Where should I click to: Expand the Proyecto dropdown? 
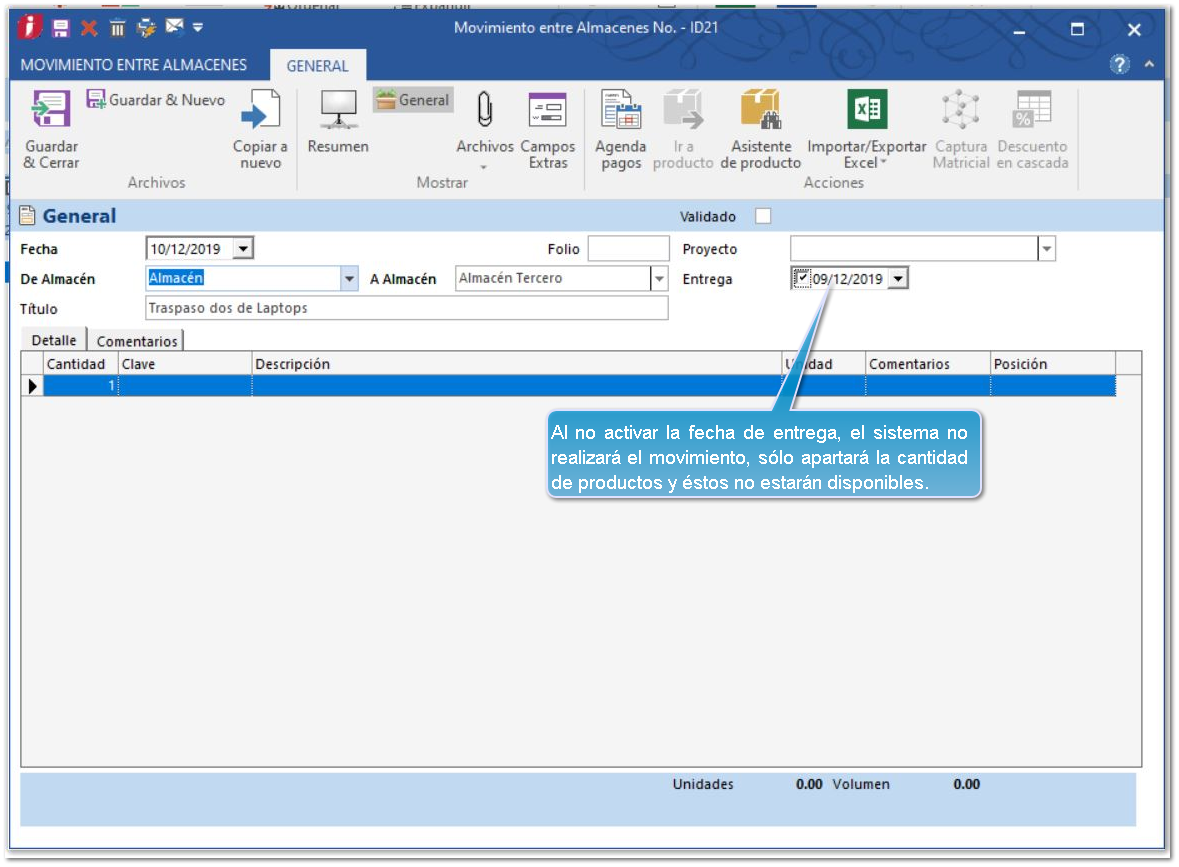tap(1046, 249)
